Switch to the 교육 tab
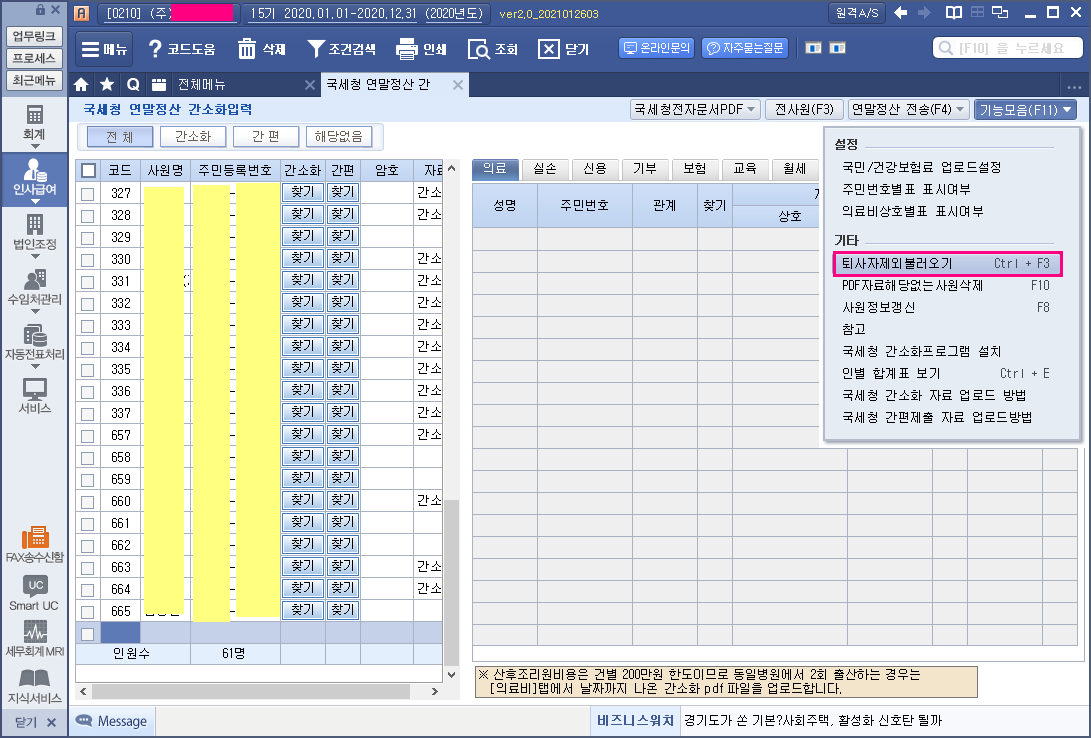Viewport: 1091px width, 738px height. click(744, 169)
